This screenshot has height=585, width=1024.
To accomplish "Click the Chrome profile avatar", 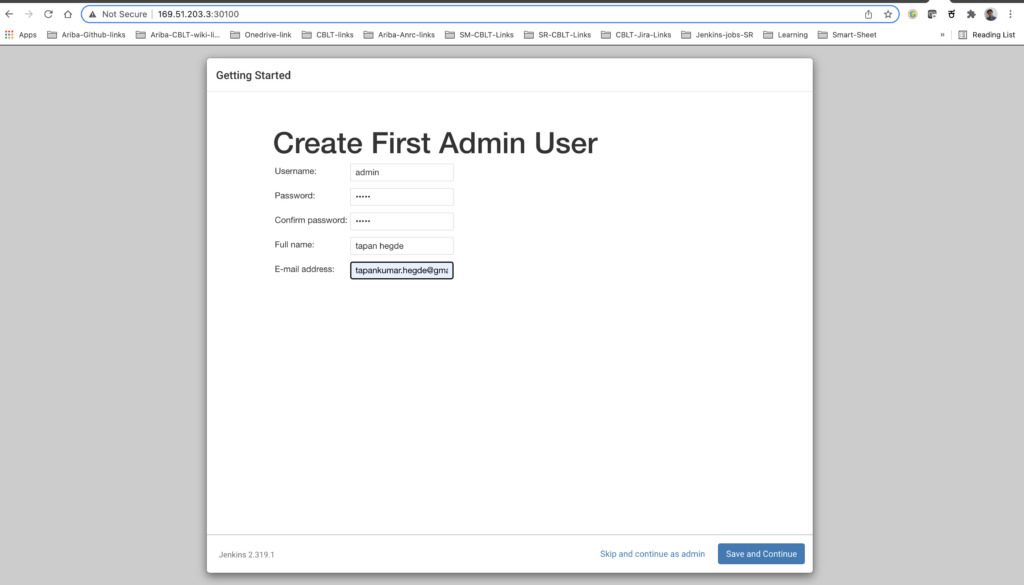I will (990, 14).
